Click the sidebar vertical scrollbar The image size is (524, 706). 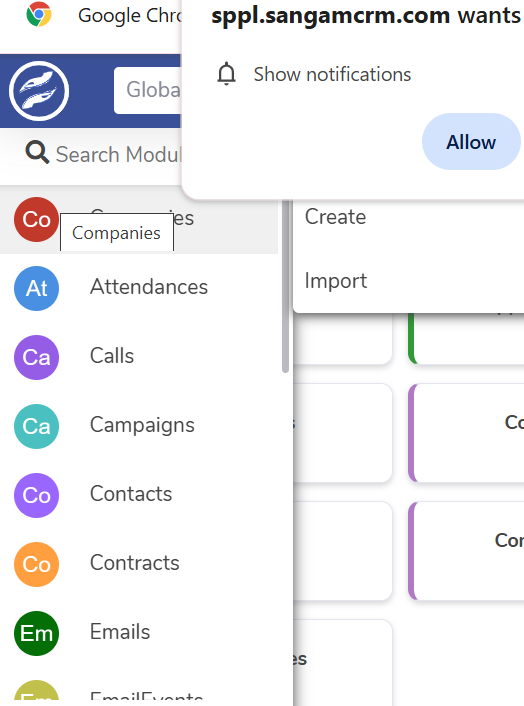[285, 287]
